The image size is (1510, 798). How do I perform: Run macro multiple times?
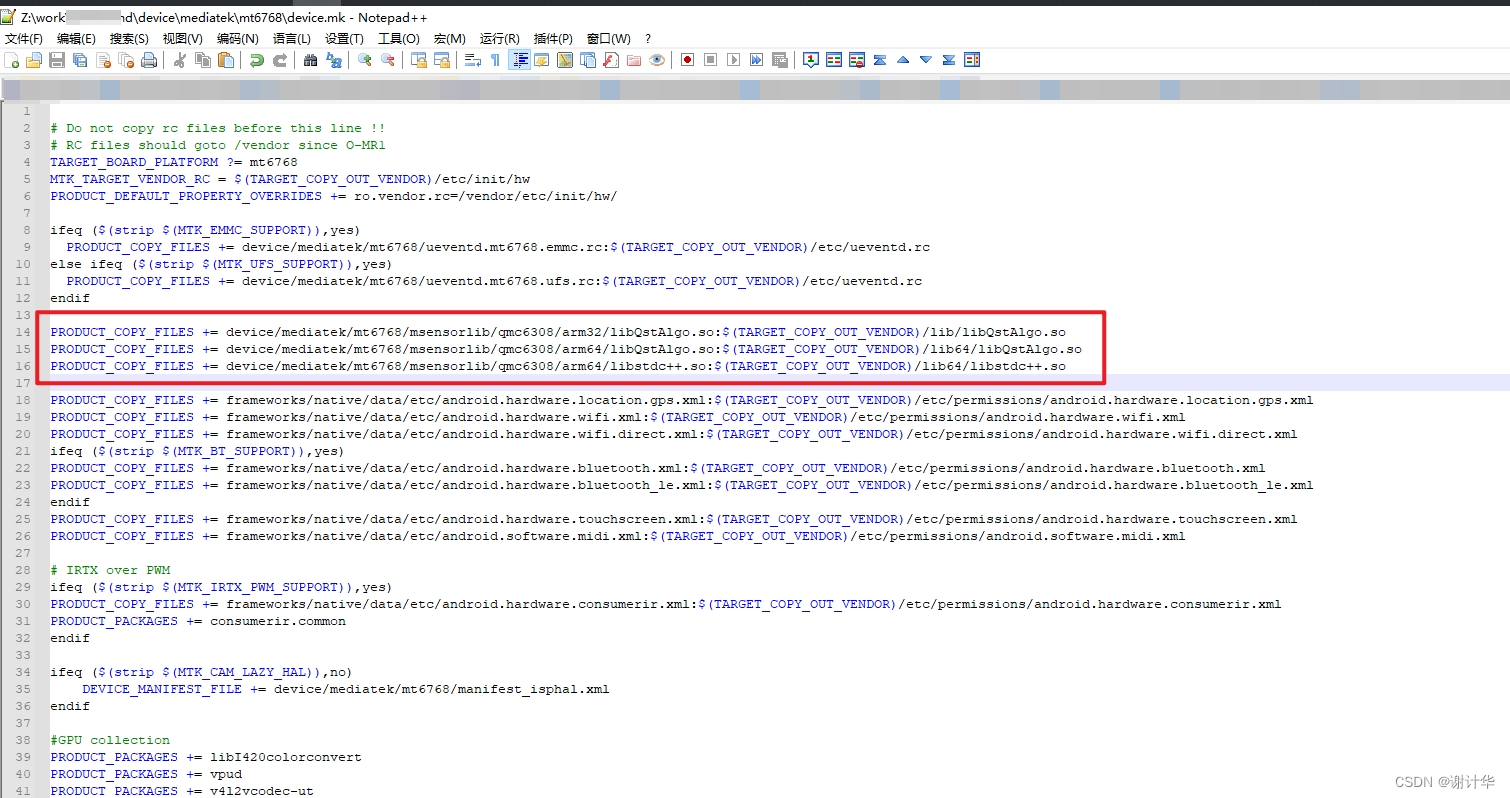pyautogui.click(x=757, y=59)
